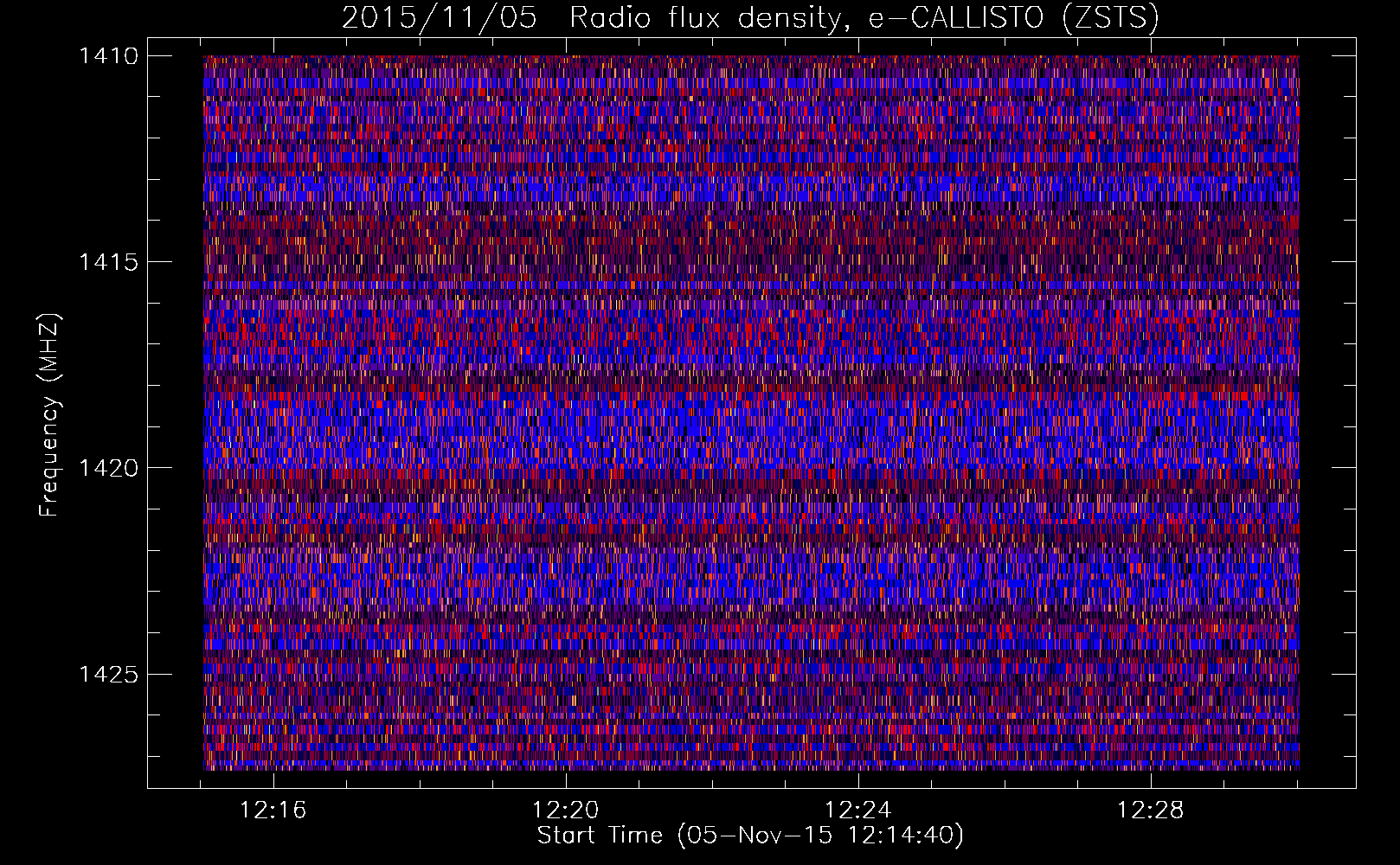Select the 1410 frequency tick label
Viewport: 1400px width, 865px height.
pos(108,56)
